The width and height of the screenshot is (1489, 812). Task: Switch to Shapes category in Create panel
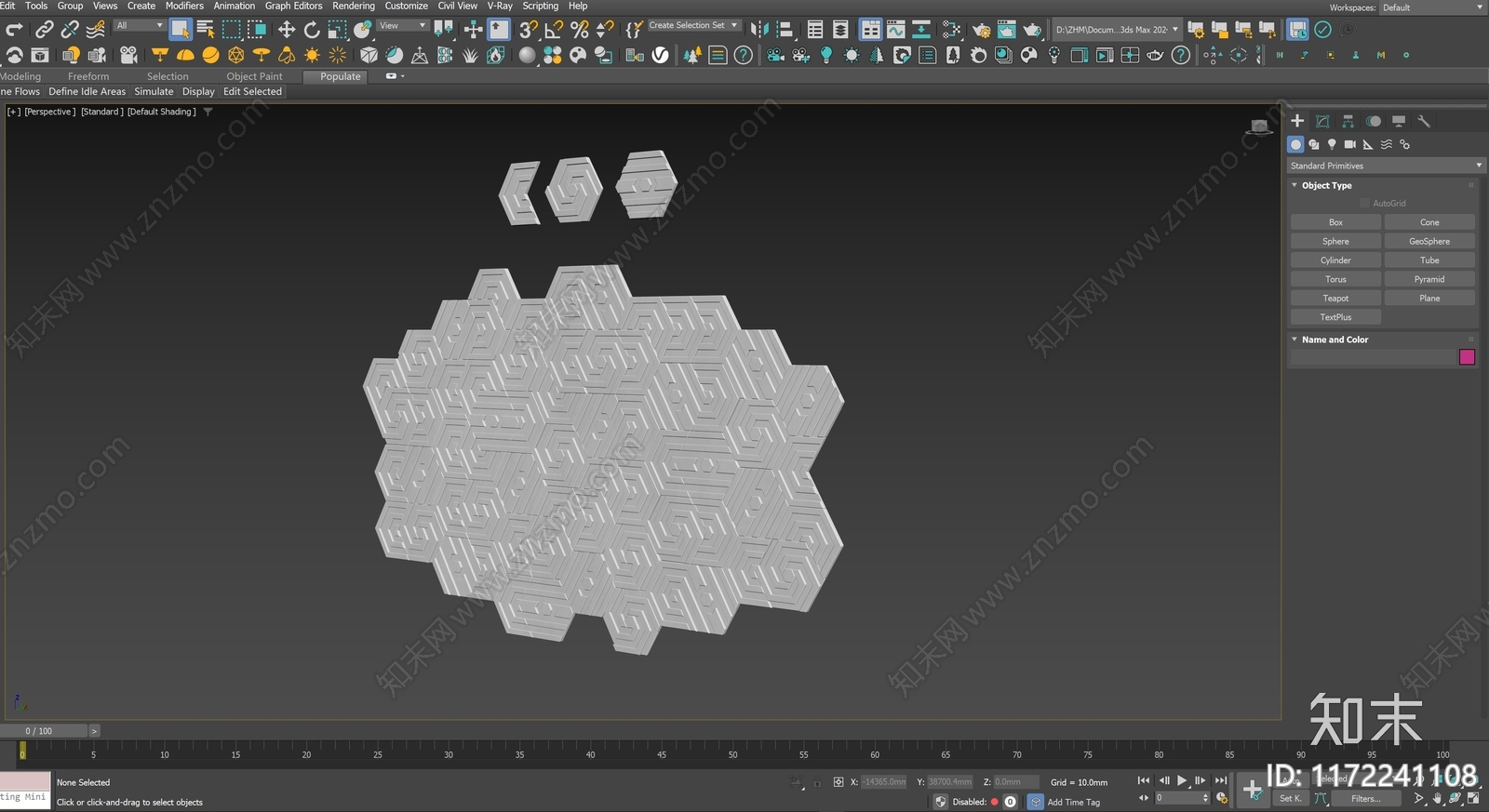pyautogui.click(x=1314, y=144)
